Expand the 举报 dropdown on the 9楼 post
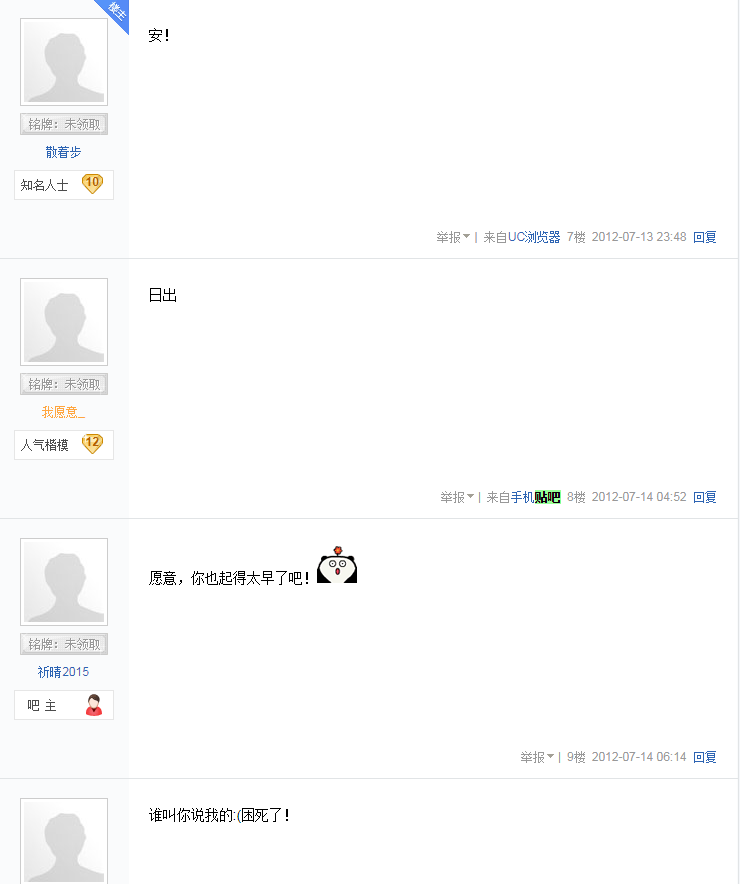Image resolution: width=740 pixels, height=884 pixels. coord(537,757)
